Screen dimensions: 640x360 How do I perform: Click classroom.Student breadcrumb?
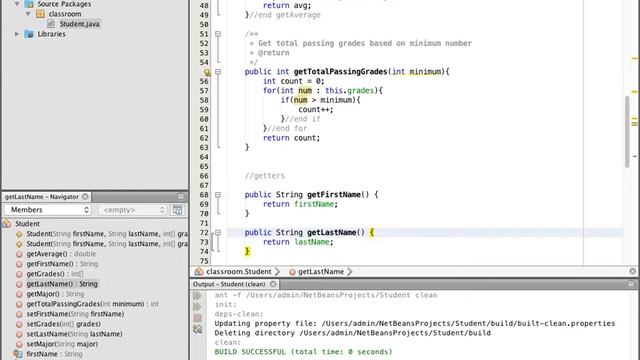[x=239, y=271]
